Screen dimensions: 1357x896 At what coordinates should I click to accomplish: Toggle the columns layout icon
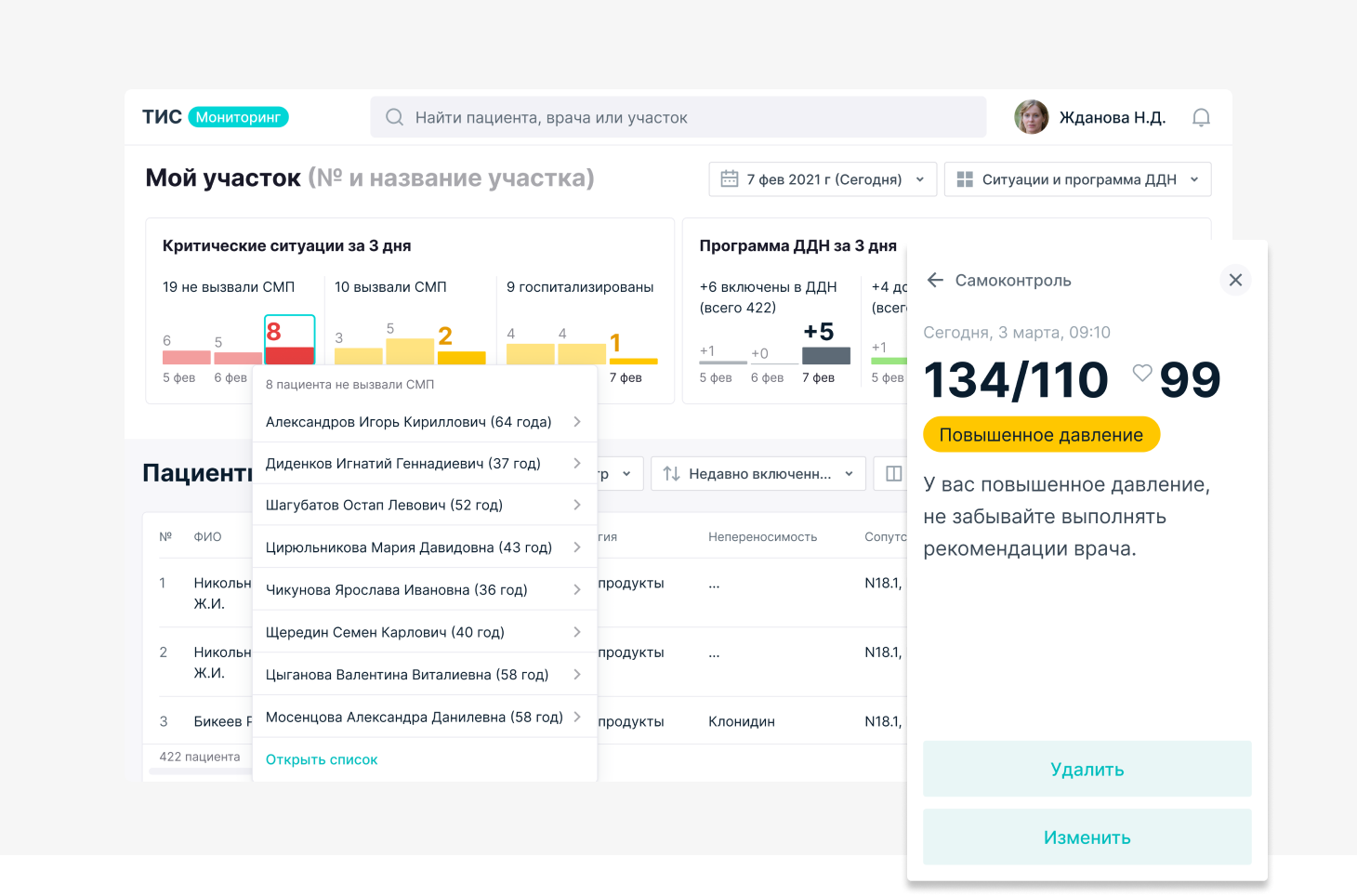[893, 474]
